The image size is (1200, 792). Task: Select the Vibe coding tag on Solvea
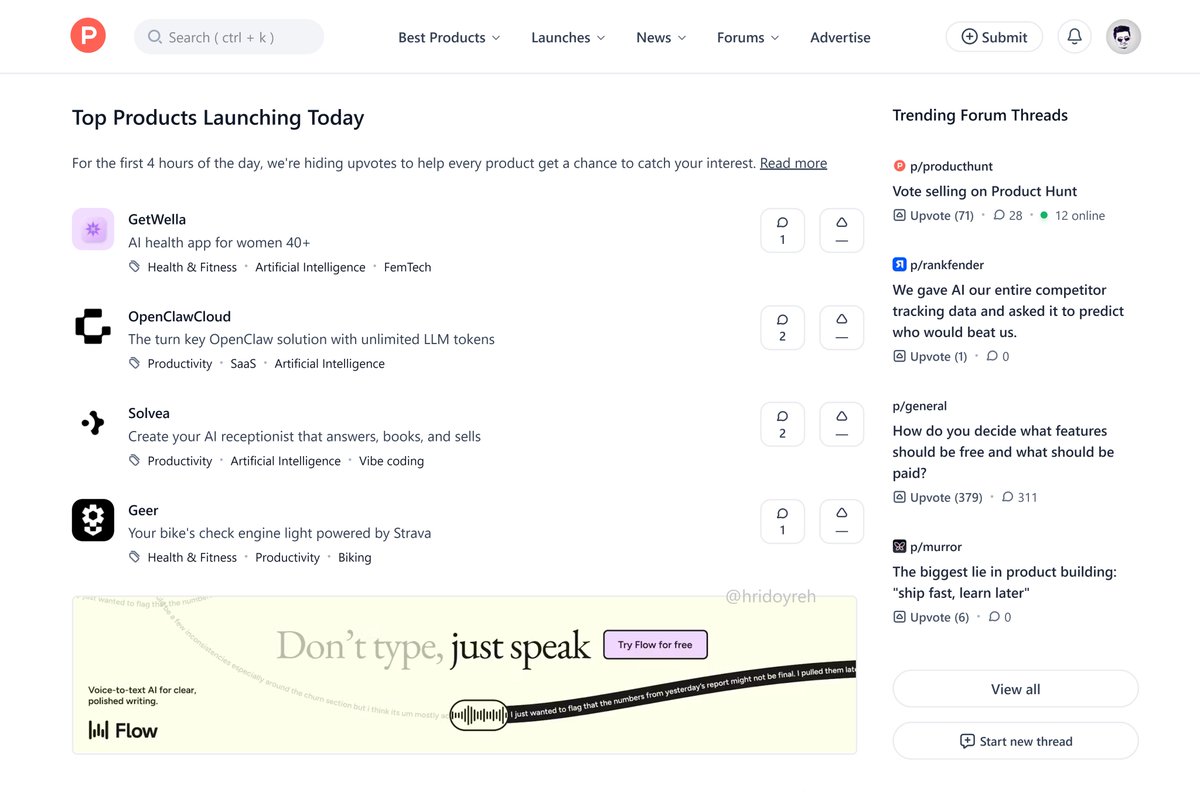click(x=391, y=461)
